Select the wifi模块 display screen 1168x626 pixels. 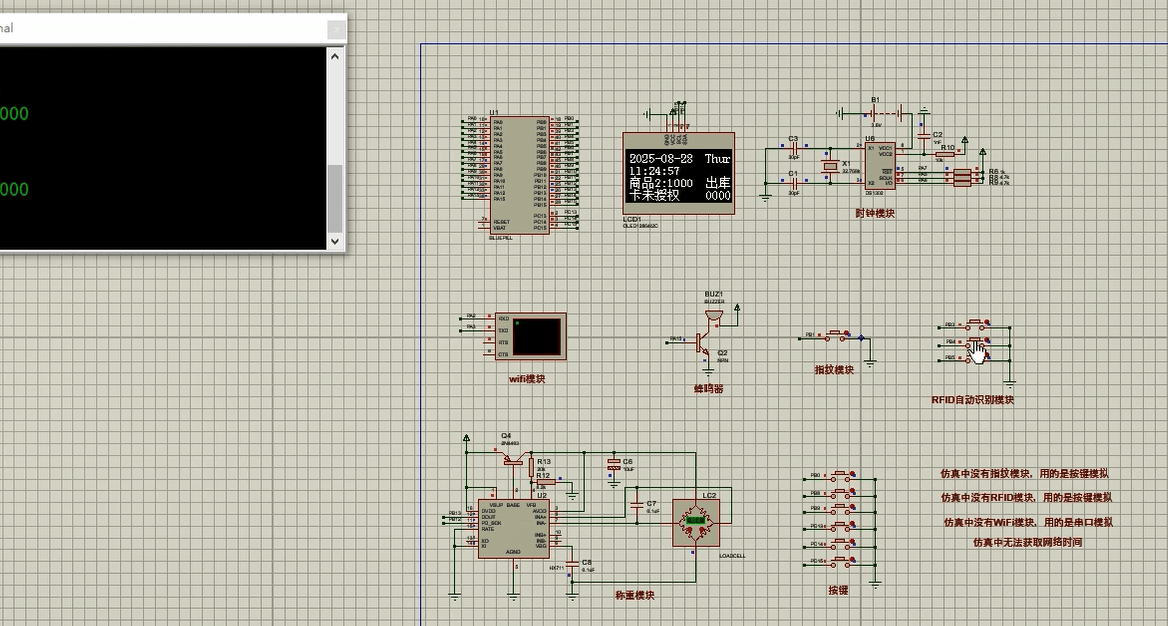[x=536, y=338]
